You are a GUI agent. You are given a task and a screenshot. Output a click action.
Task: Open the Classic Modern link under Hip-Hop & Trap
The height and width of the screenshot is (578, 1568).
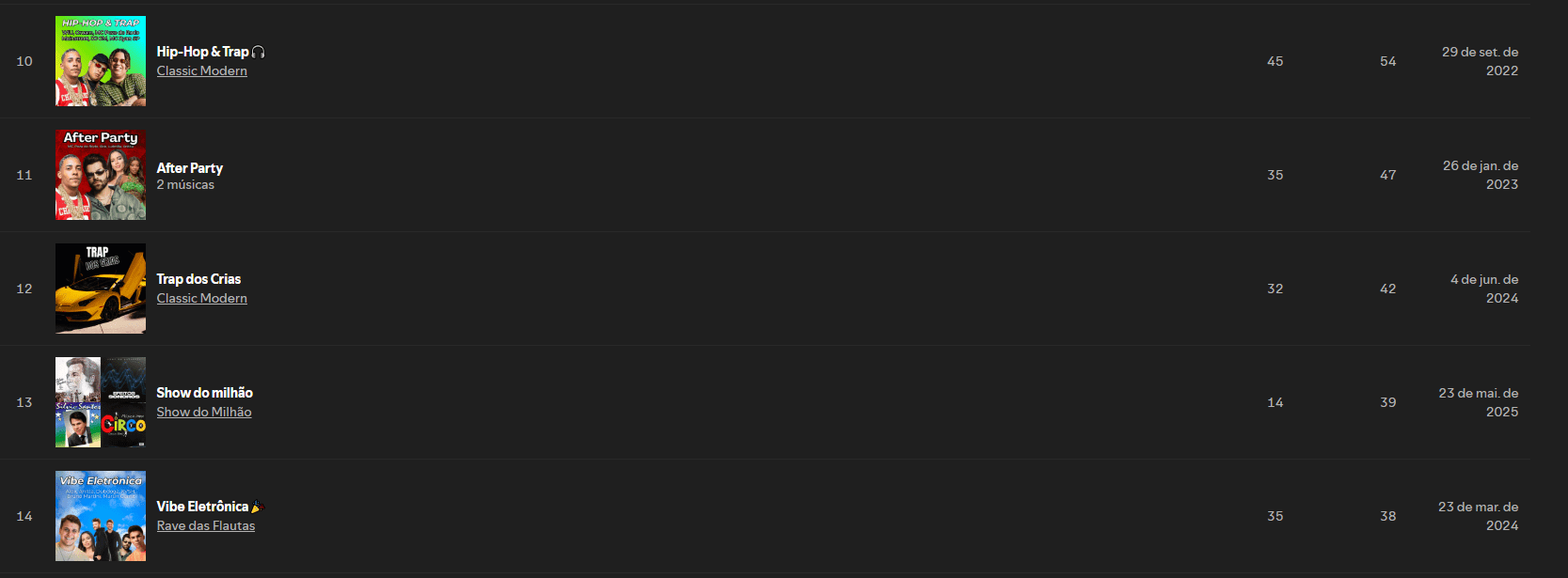tap(202, 70)
